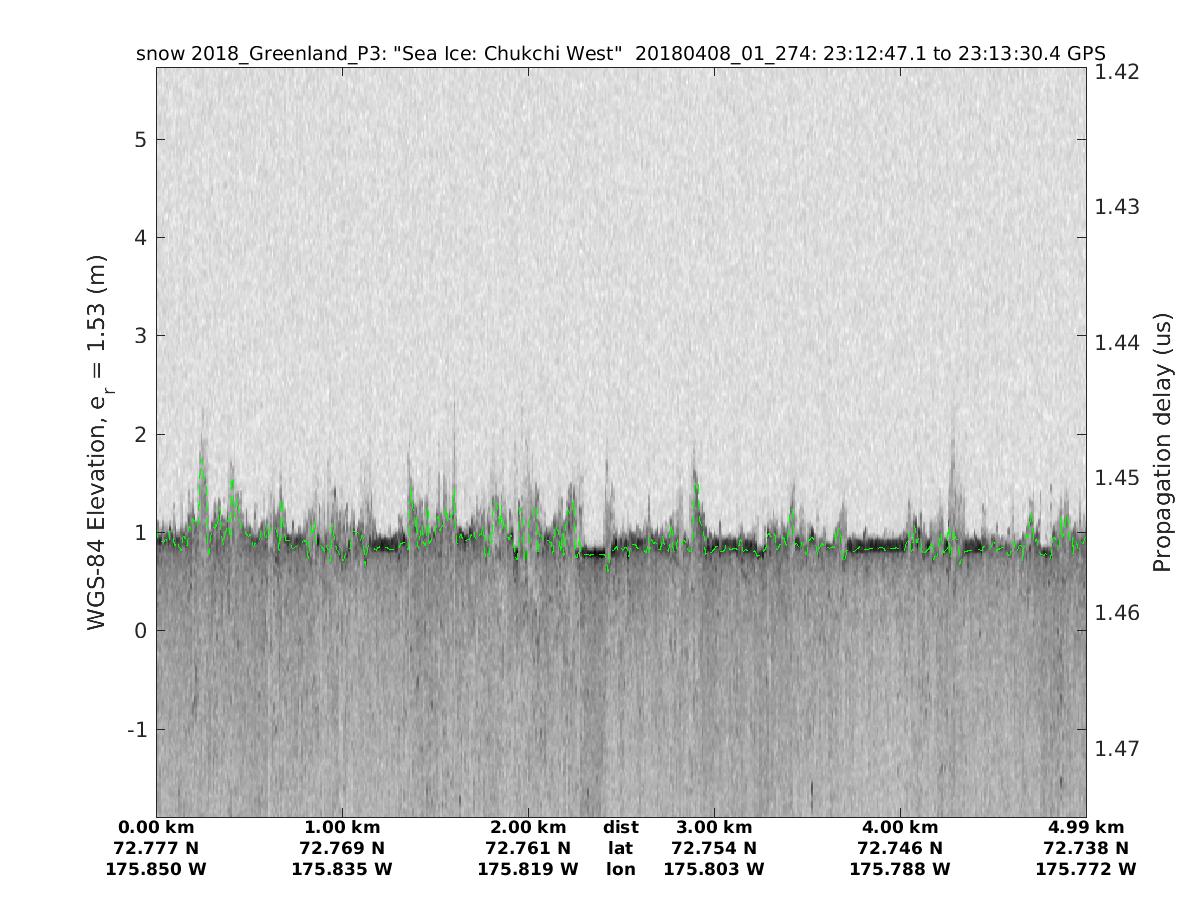The height and width of the screenshot is (900, 1200).
Task: Select the 0.00 km distance tick label
Action: pyautogui.click(x=156, y=827)
